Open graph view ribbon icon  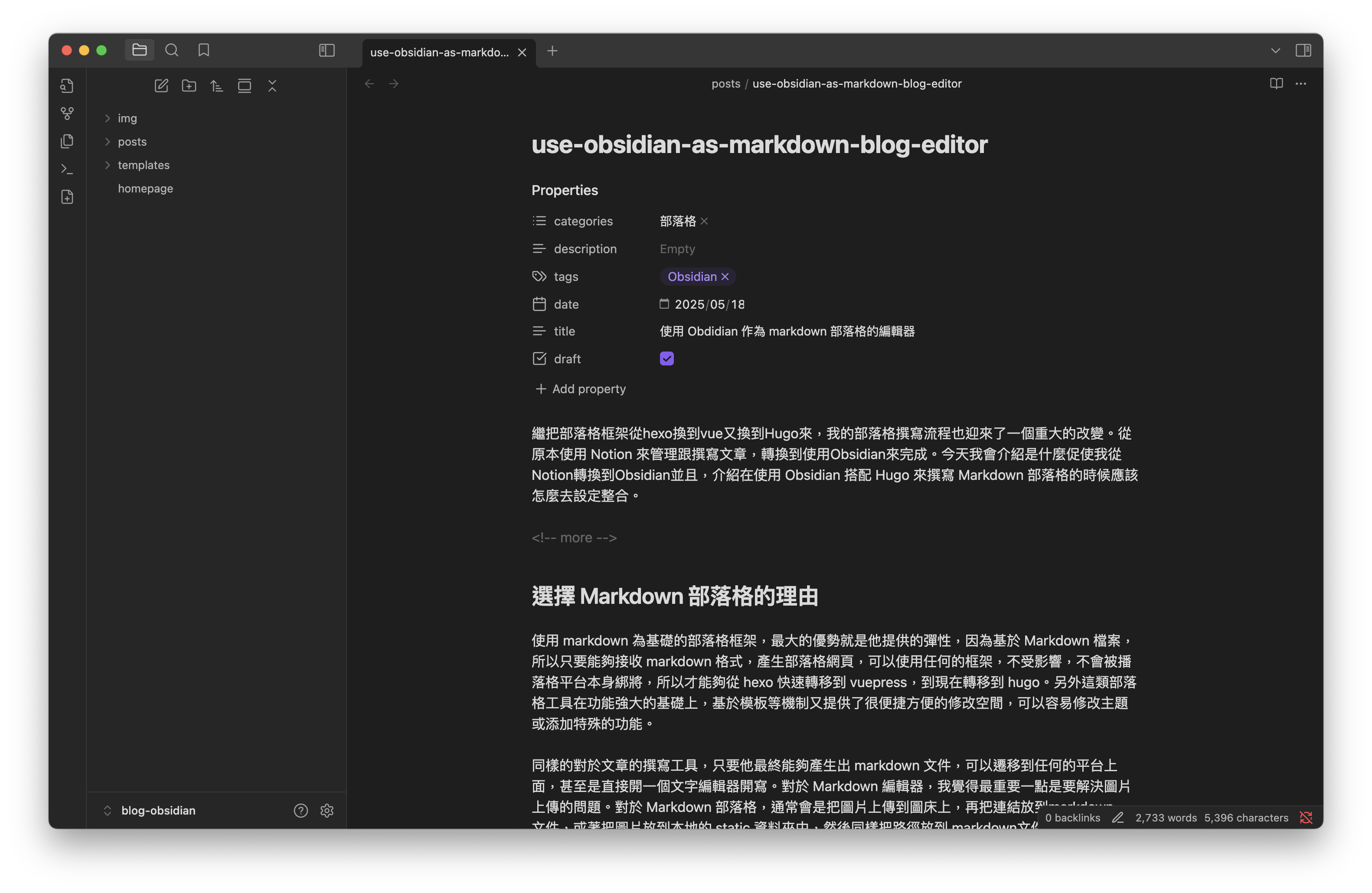point(68,114)
